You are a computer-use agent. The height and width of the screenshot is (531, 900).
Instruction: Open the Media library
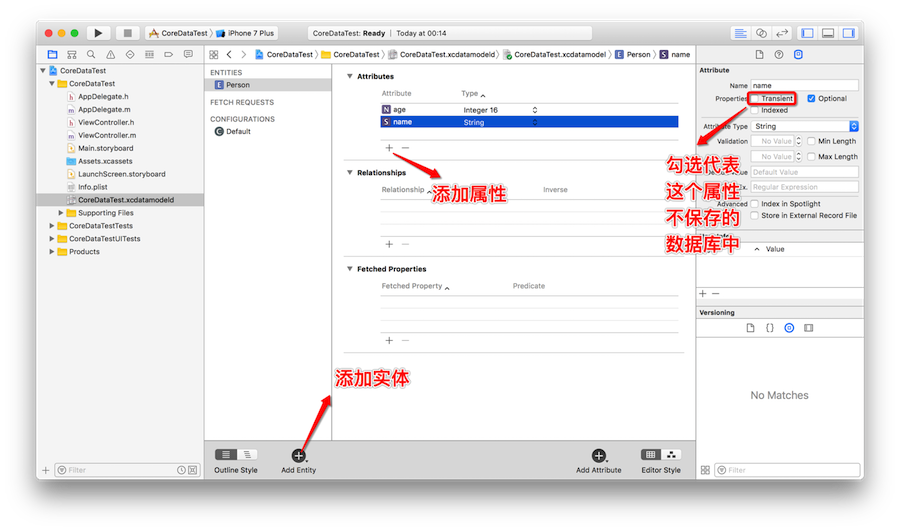[809, 328]
